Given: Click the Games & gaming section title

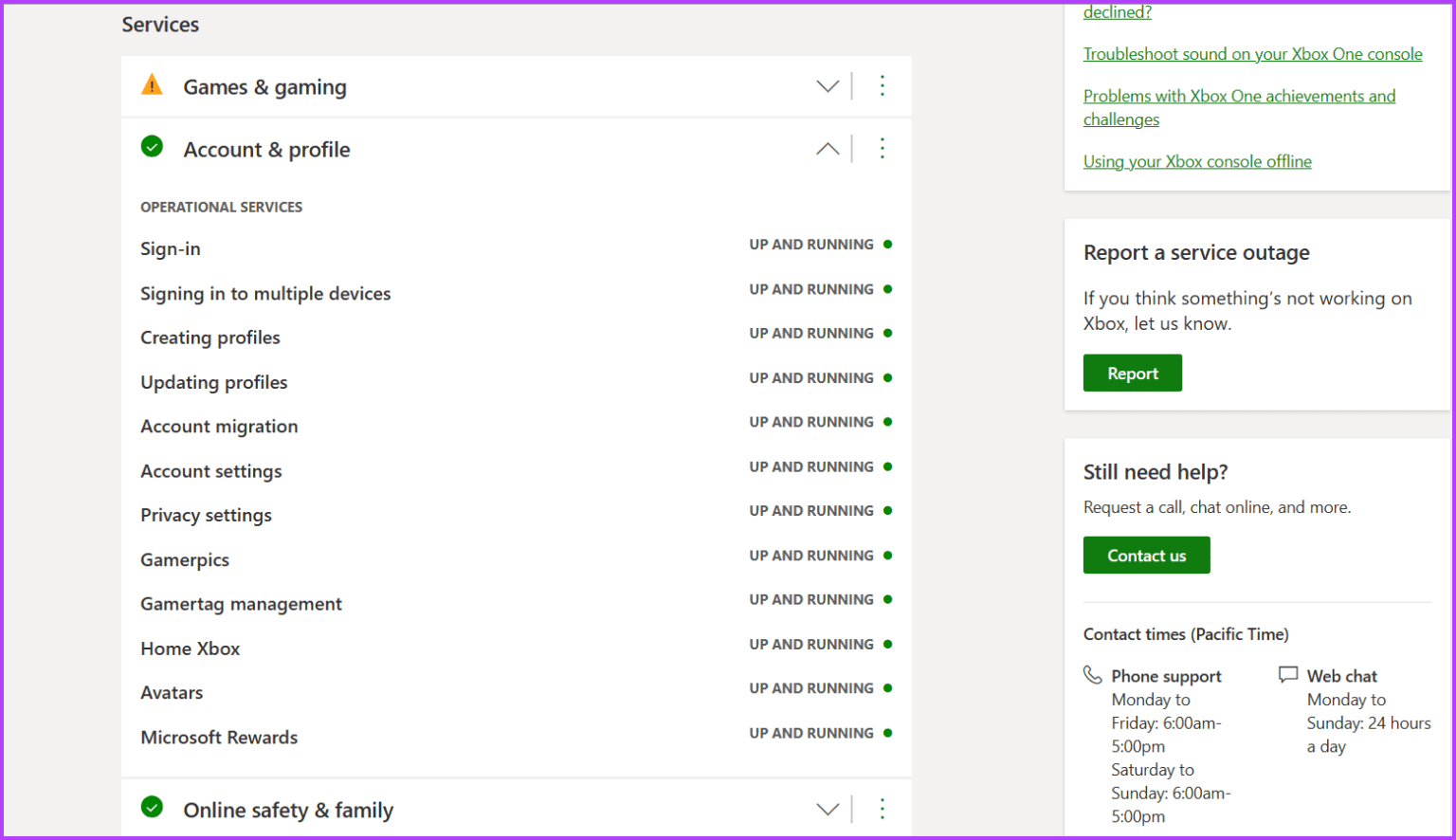Looking at the screenshot, I should 265,87.
